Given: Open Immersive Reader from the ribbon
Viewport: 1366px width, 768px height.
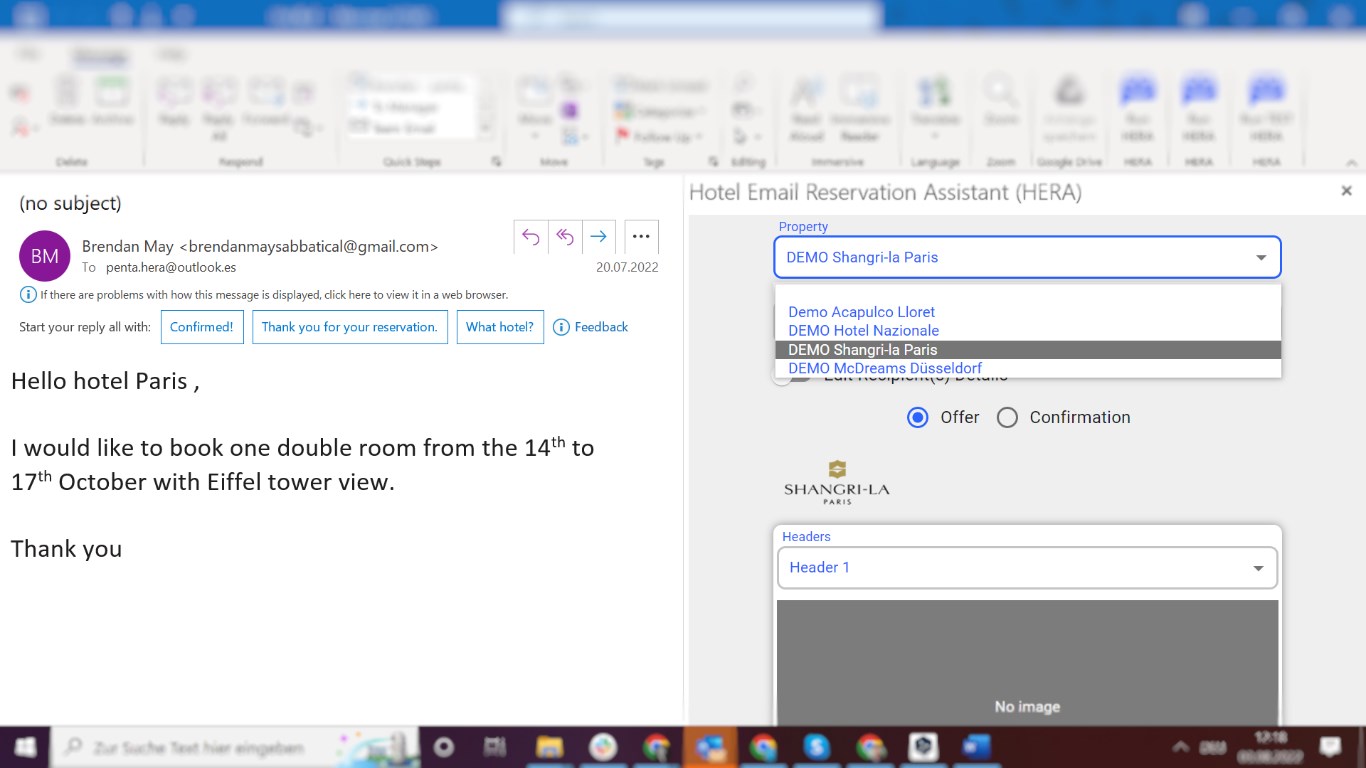Looking at the screenshot, I should tap(859, 108).
